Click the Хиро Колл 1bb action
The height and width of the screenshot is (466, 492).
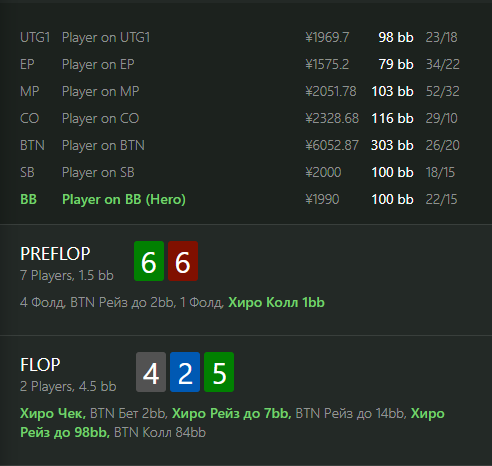tap(276, 303)
